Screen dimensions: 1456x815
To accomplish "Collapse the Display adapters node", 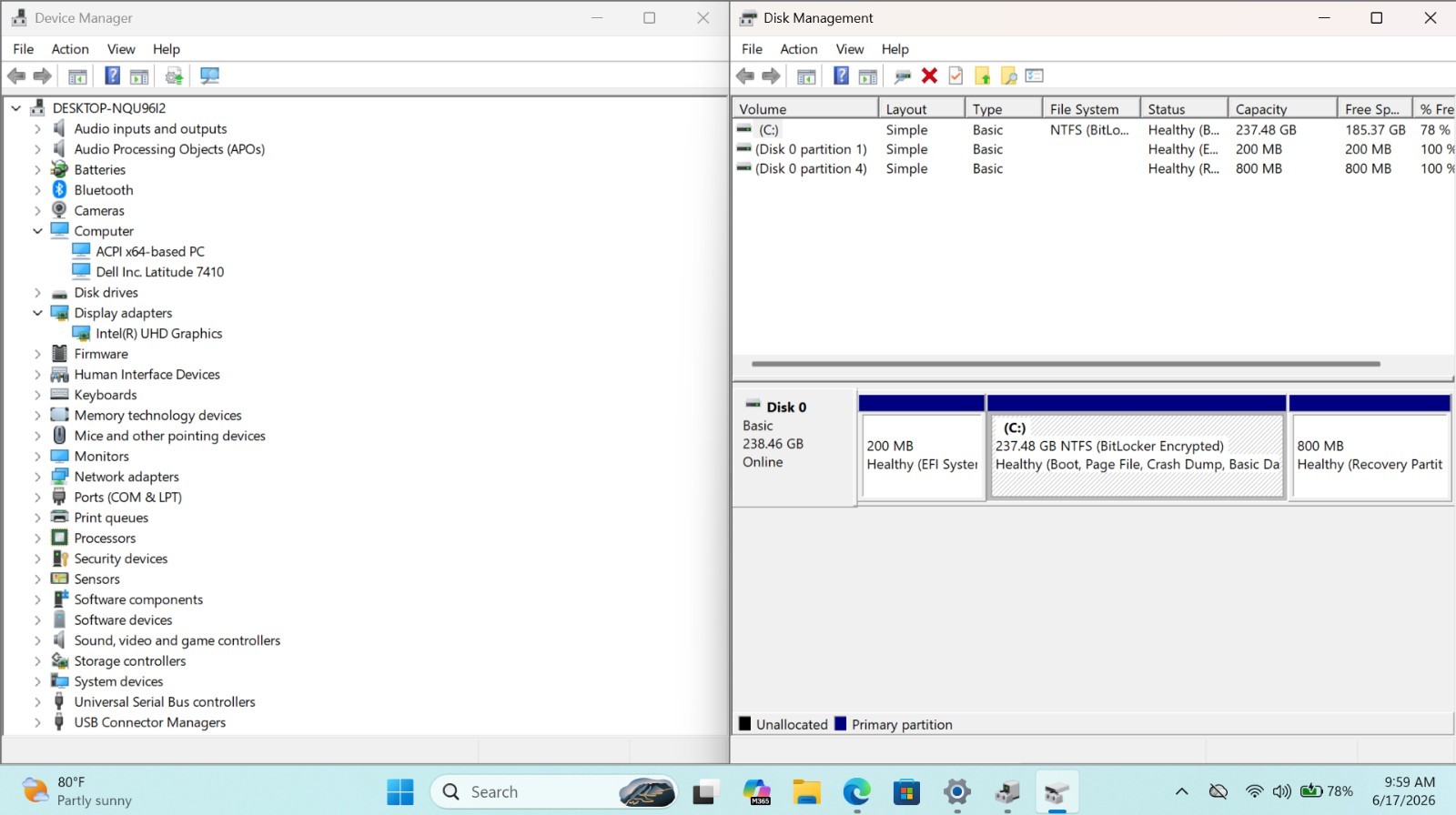I will coord(37,313).
